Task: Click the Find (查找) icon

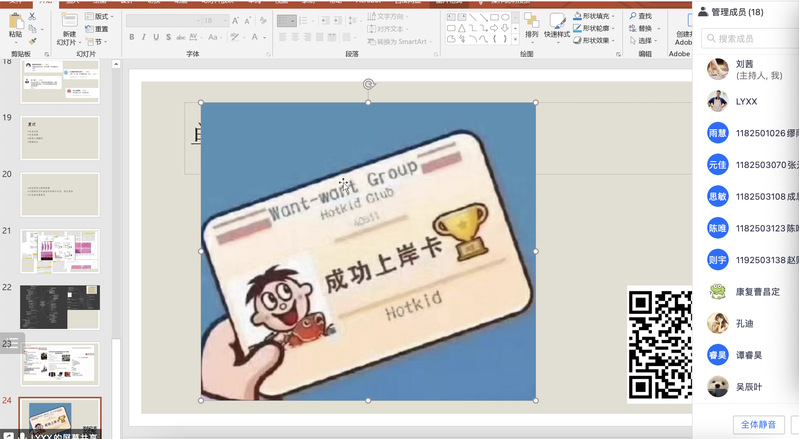Action: point(640,16)
